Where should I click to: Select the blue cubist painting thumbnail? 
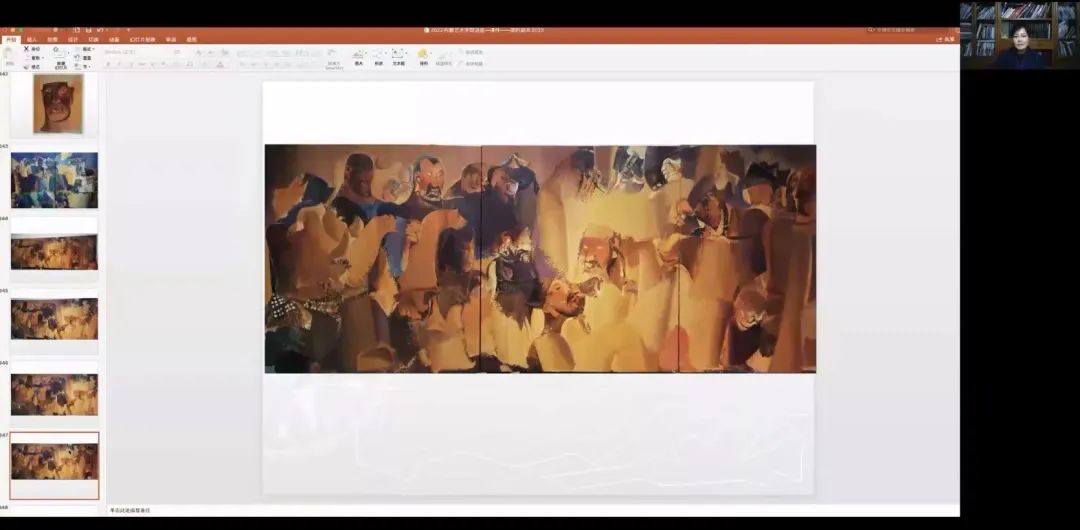point(54,180)
